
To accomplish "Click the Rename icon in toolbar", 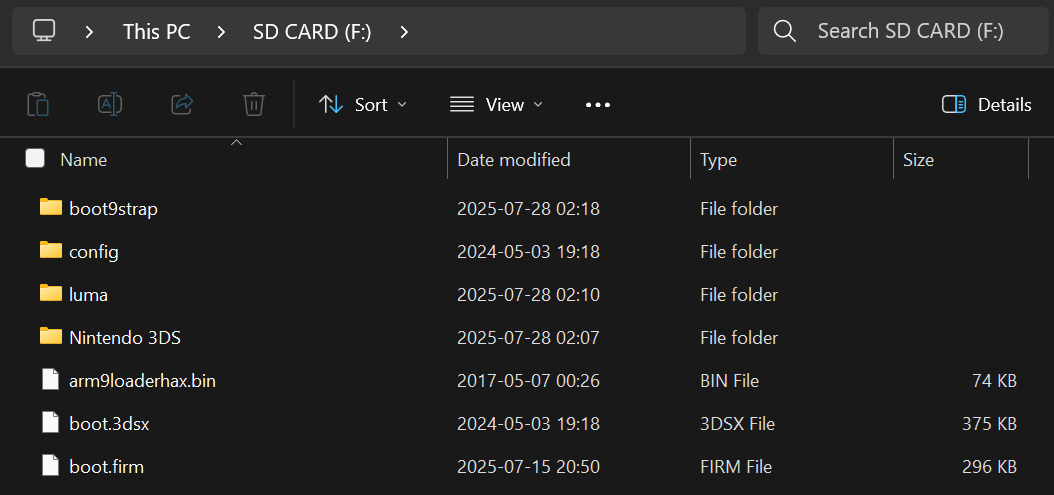I will point(110,104).
